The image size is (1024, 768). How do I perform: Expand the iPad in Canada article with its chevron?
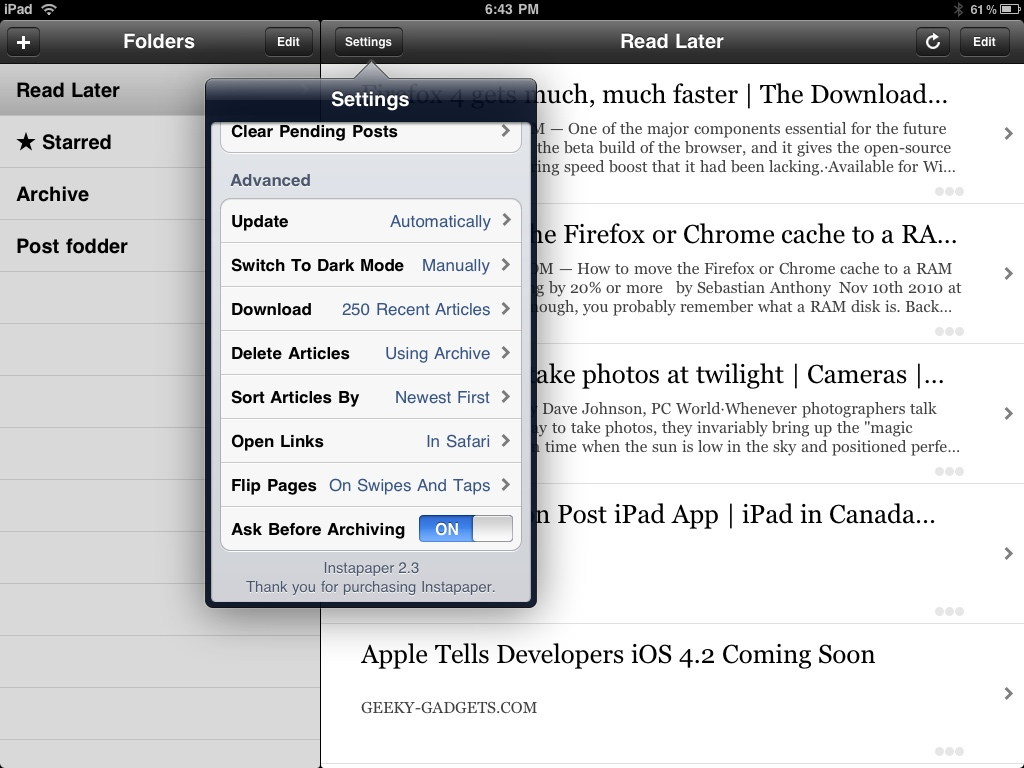(1009, 553)
